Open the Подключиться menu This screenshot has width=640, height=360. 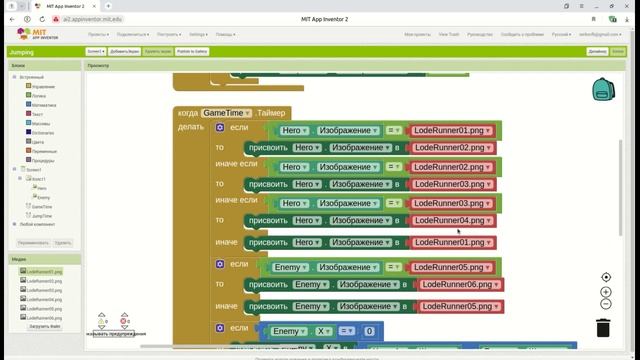coord(133,35)
